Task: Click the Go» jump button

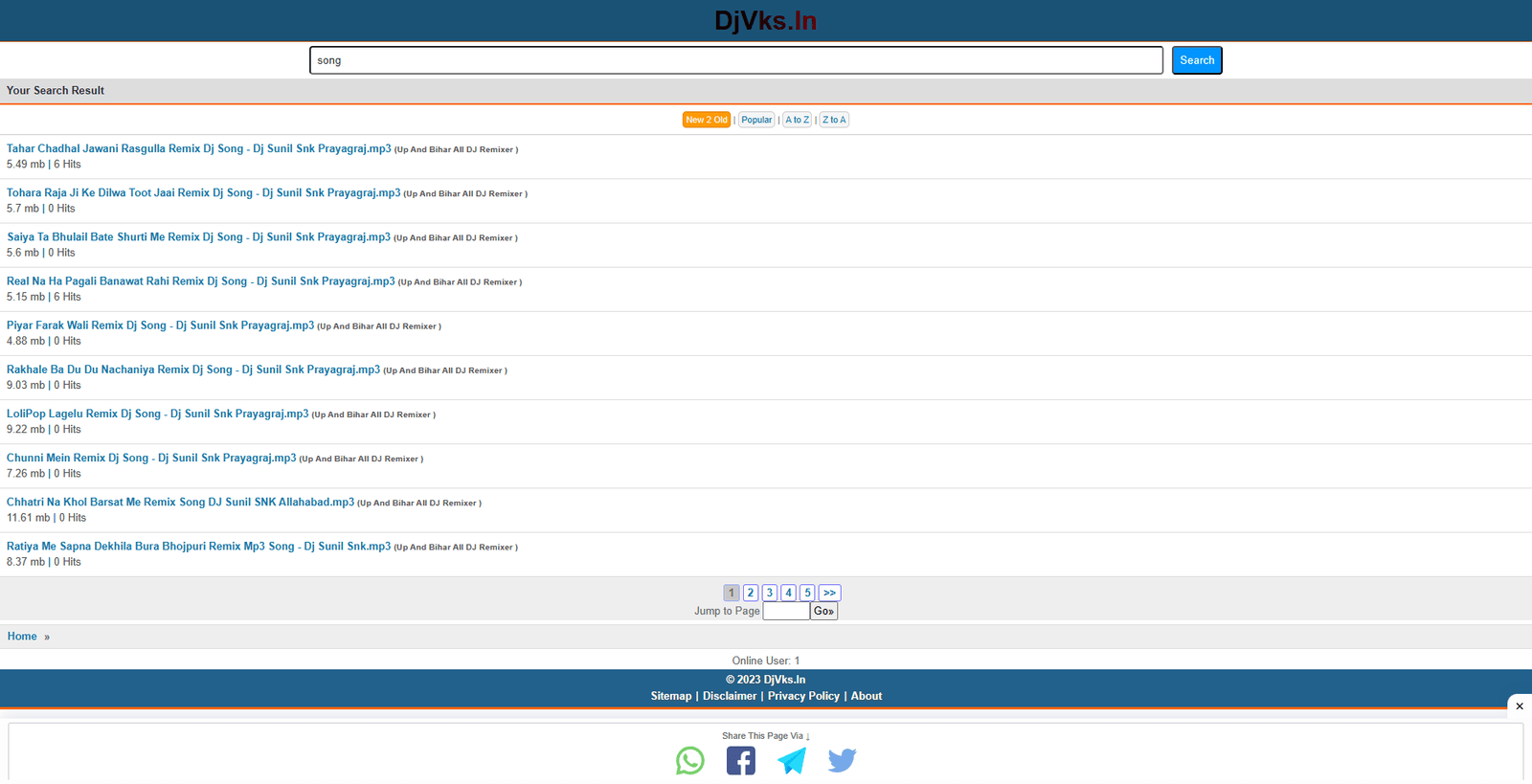Action: (x=824, y=611)
